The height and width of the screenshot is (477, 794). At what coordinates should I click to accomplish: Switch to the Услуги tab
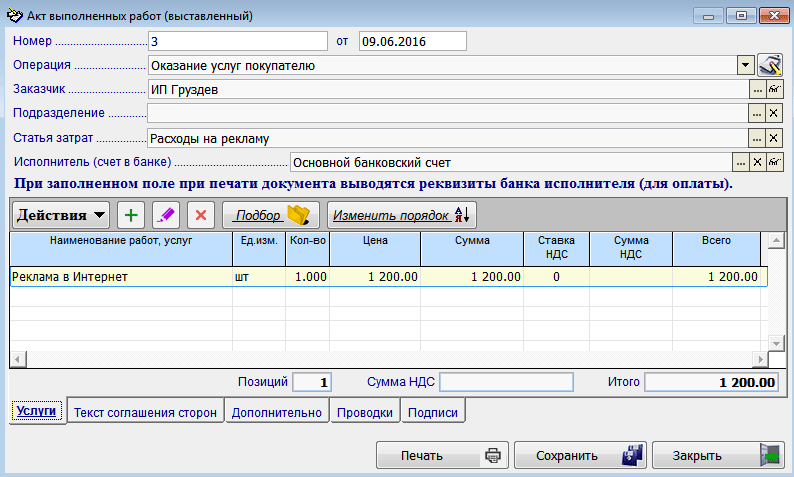coord(36,411)
